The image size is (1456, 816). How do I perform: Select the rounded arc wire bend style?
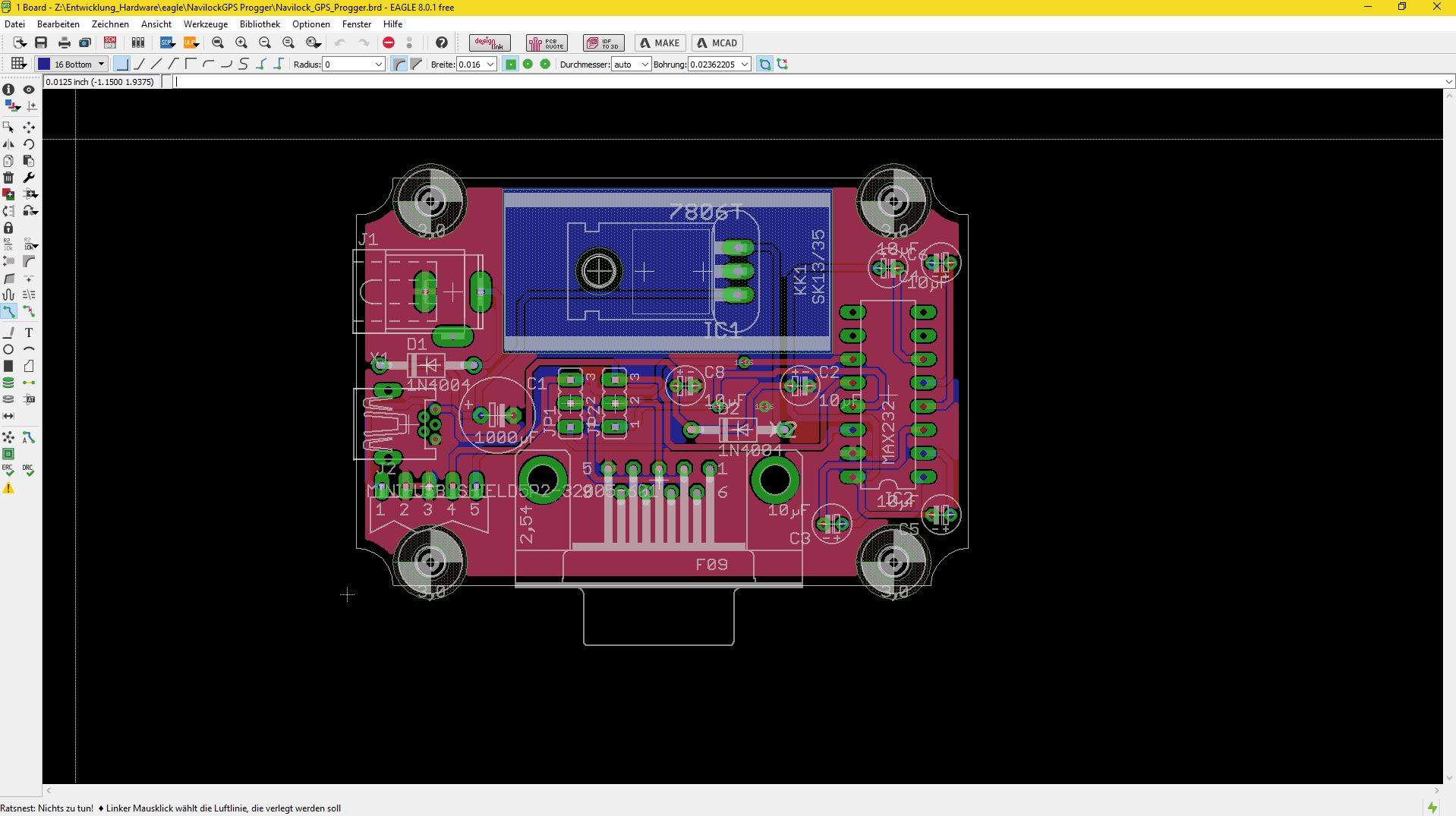208,65
